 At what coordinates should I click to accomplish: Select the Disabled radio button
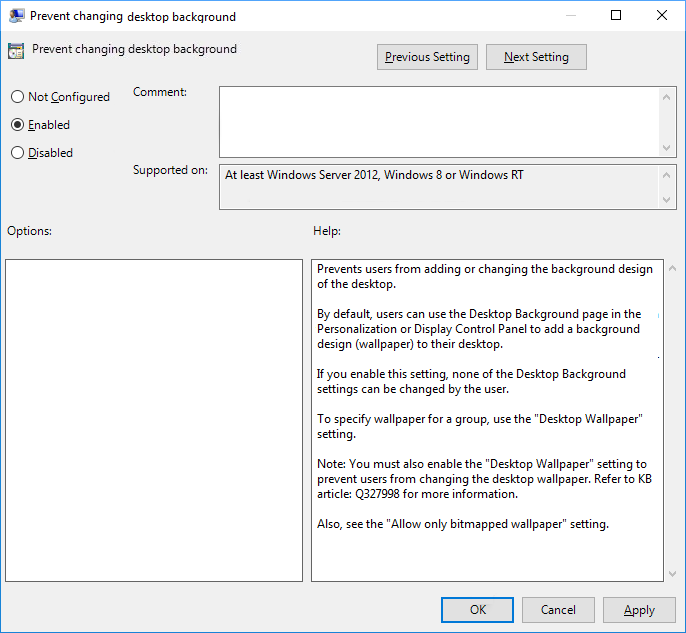[17, 153]
